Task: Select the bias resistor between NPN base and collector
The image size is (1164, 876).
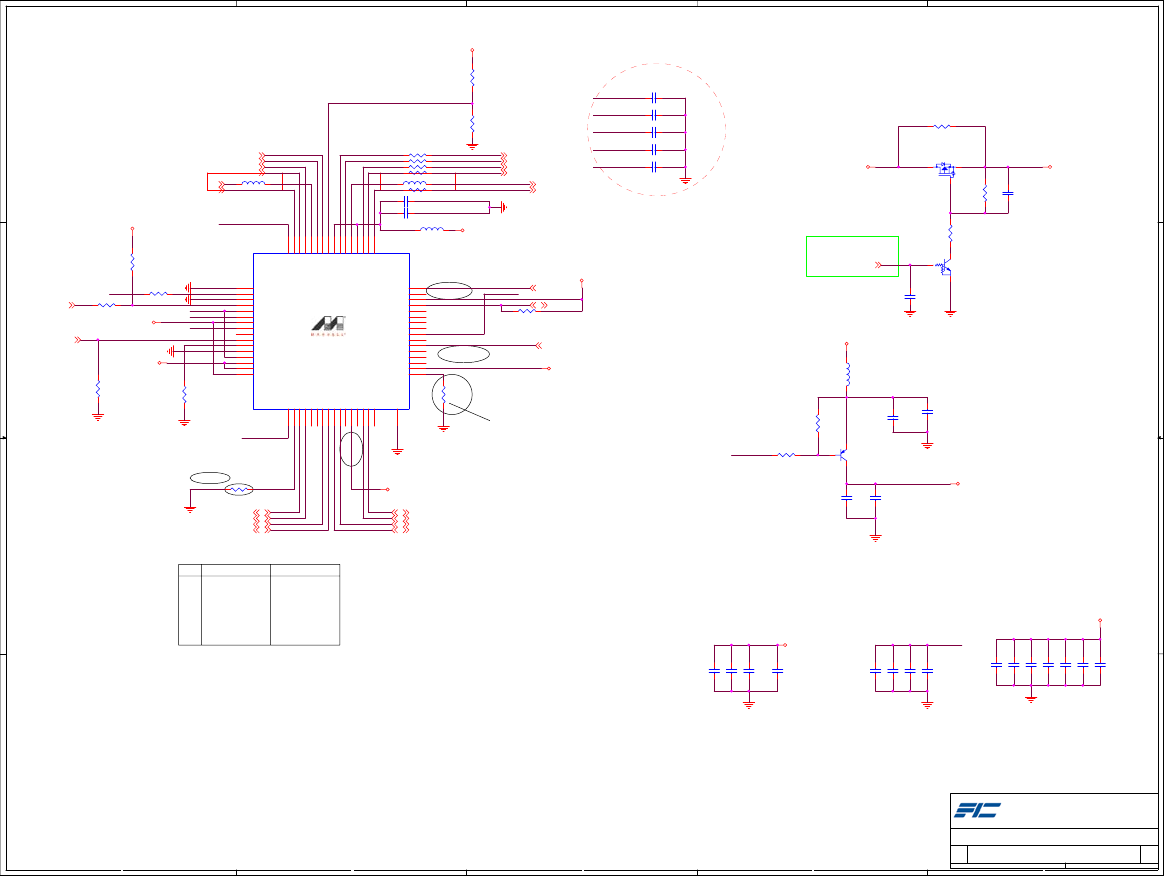Action: (818, 423)
